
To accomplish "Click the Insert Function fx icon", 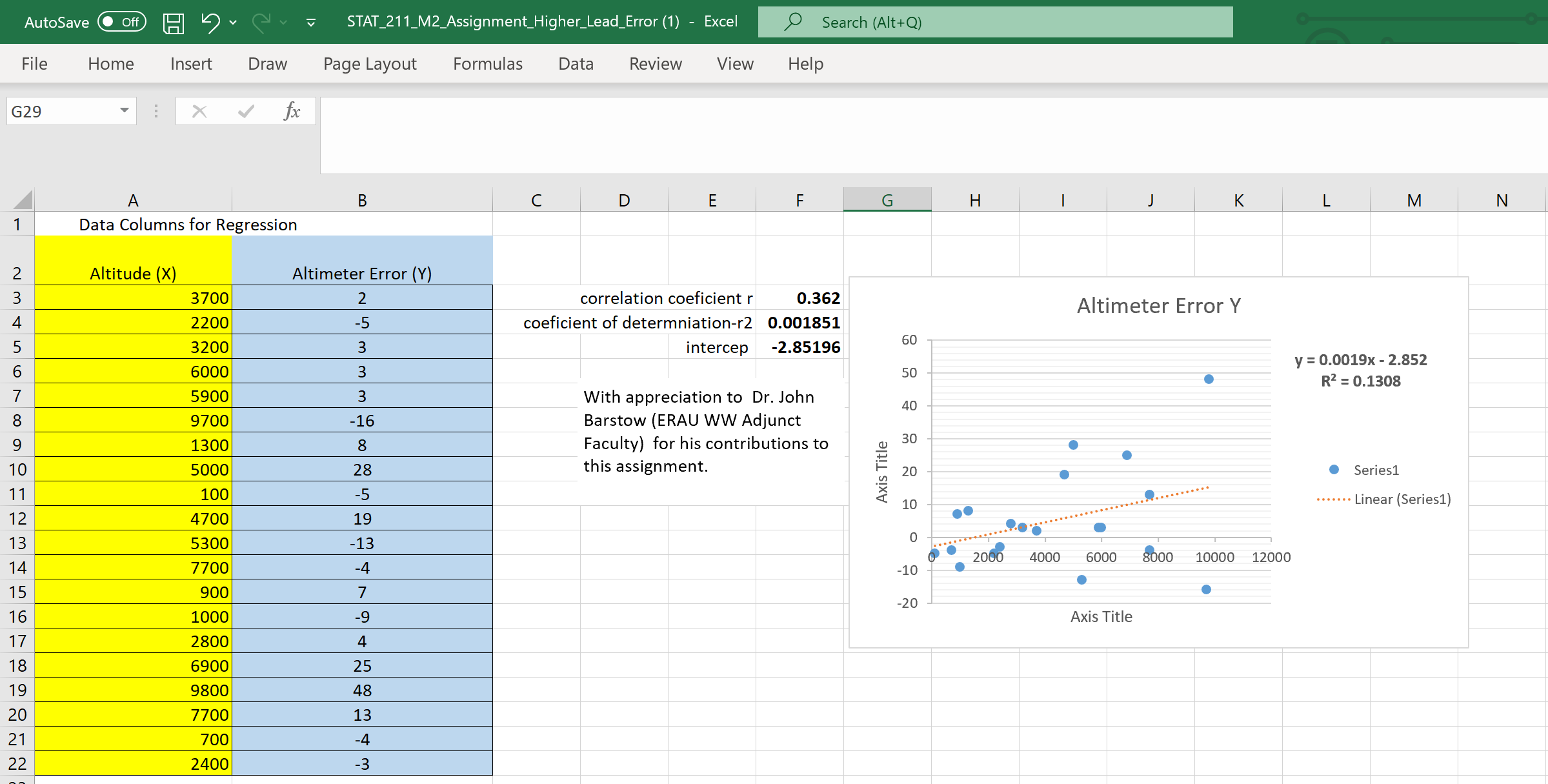I will (292, 111).
